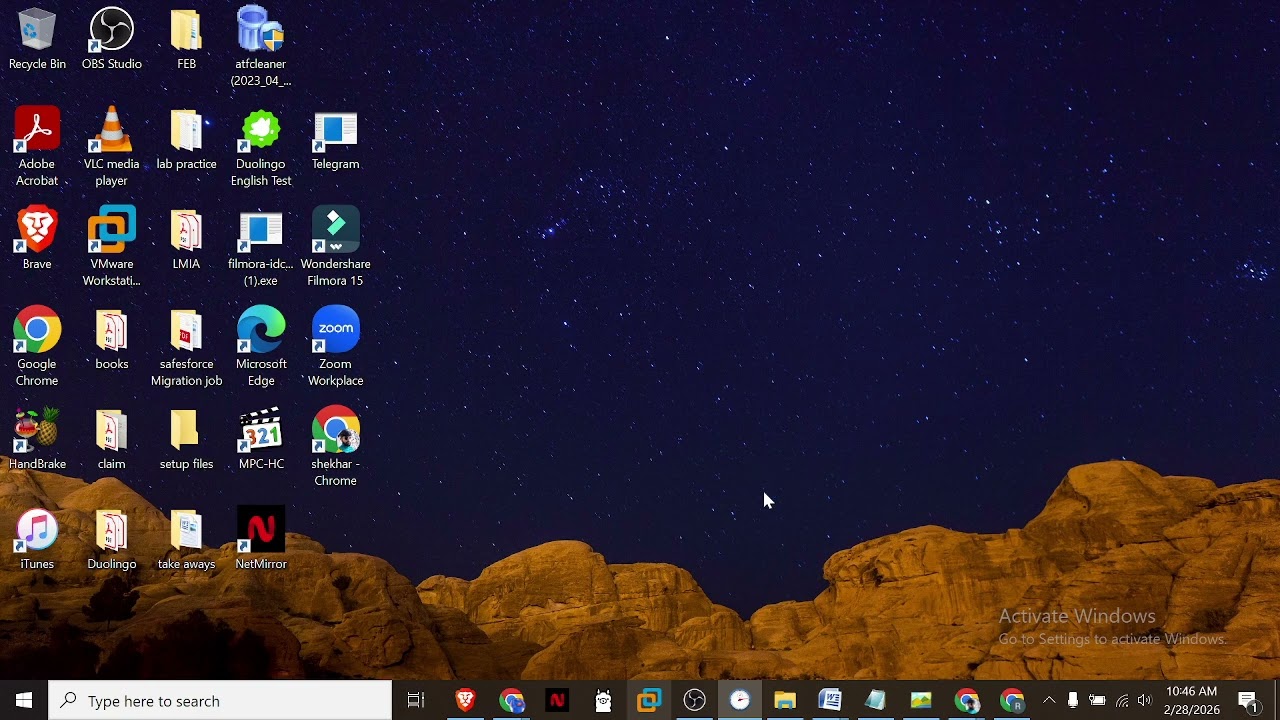Open the Wi-Fi network tray icon

tap(1122, 701)
